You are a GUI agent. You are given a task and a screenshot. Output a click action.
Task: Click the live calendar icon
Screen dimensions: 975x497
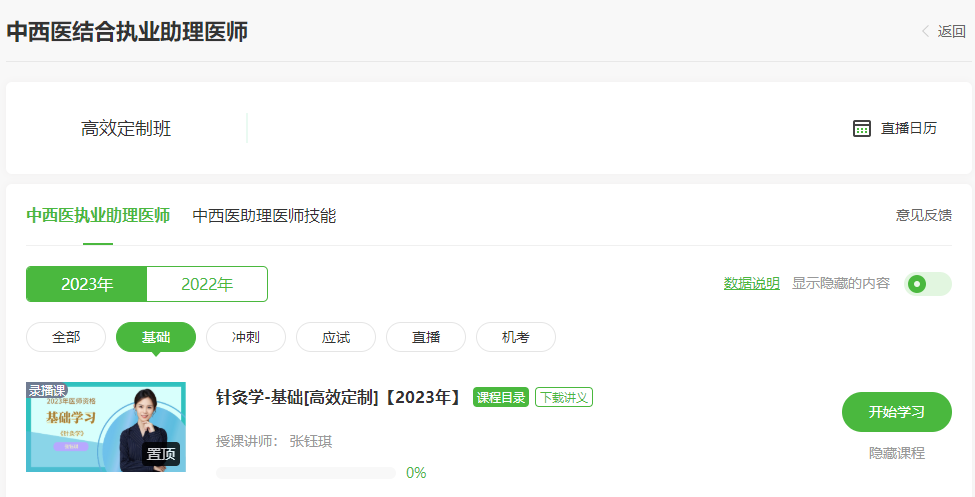coord(862,128)
